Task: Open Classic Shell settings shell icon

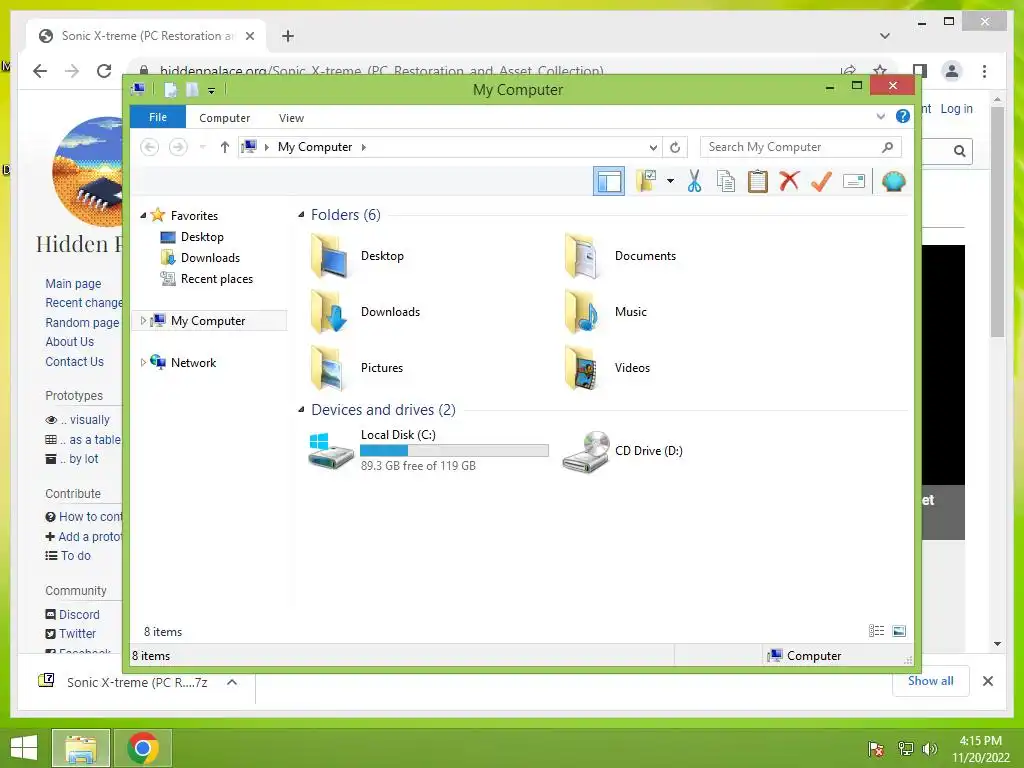Action: coord(893,181)
